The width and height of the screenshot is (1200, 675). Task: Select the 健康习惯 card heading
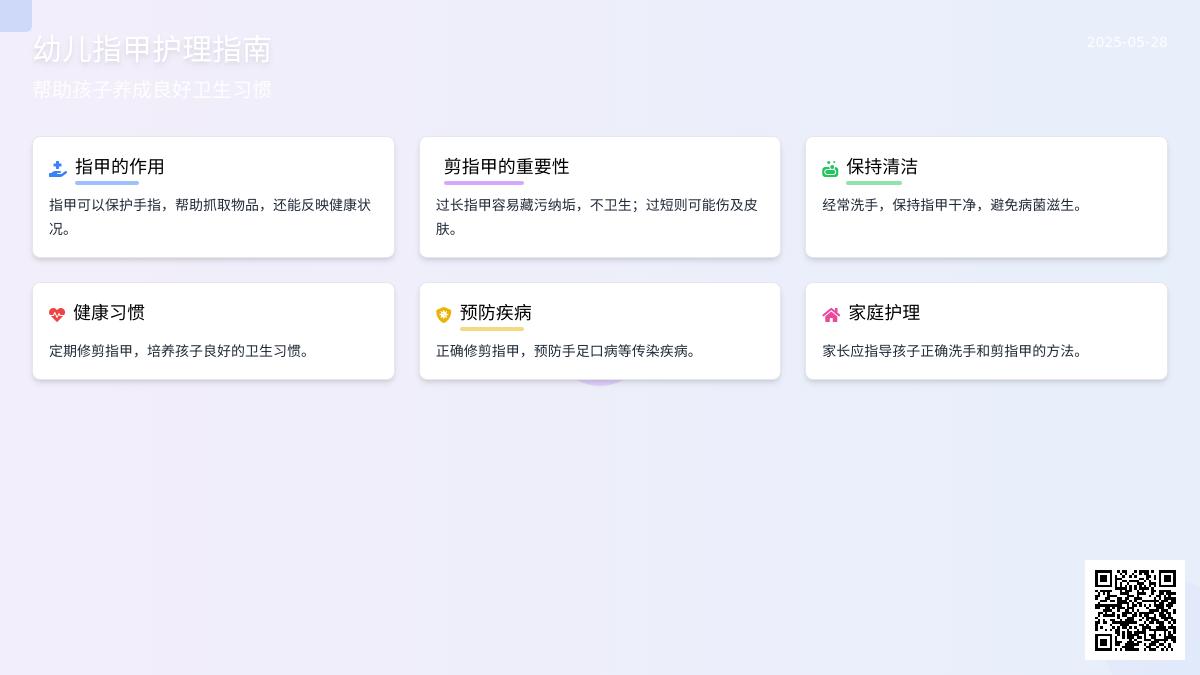coord(109,313)
